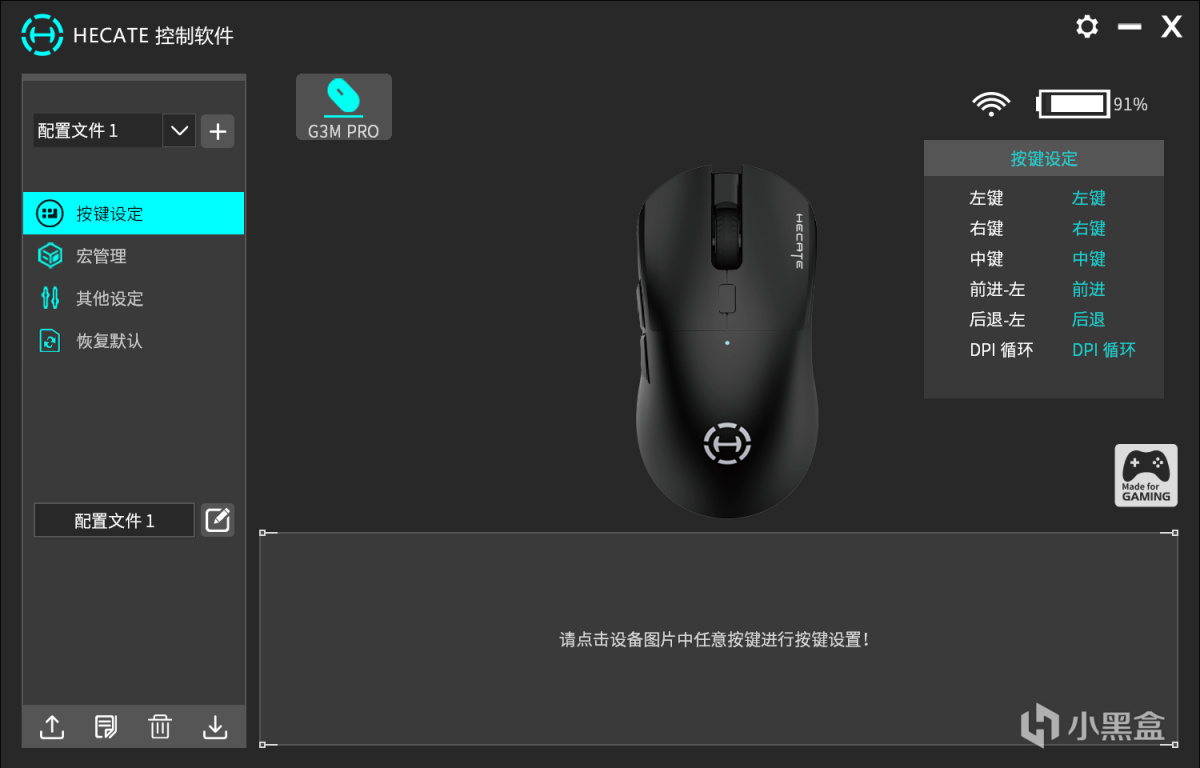Screen dimensions: 1200x768
Task: Open the 宏管理 macro management section
Action: coord(134,256)
